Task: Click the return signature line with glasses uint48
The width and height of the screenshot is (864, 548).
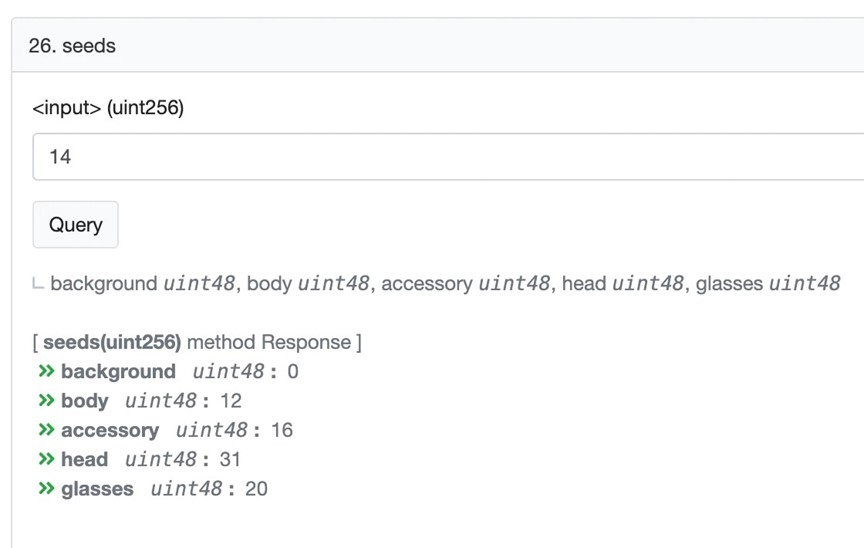Action: (445, 283)
